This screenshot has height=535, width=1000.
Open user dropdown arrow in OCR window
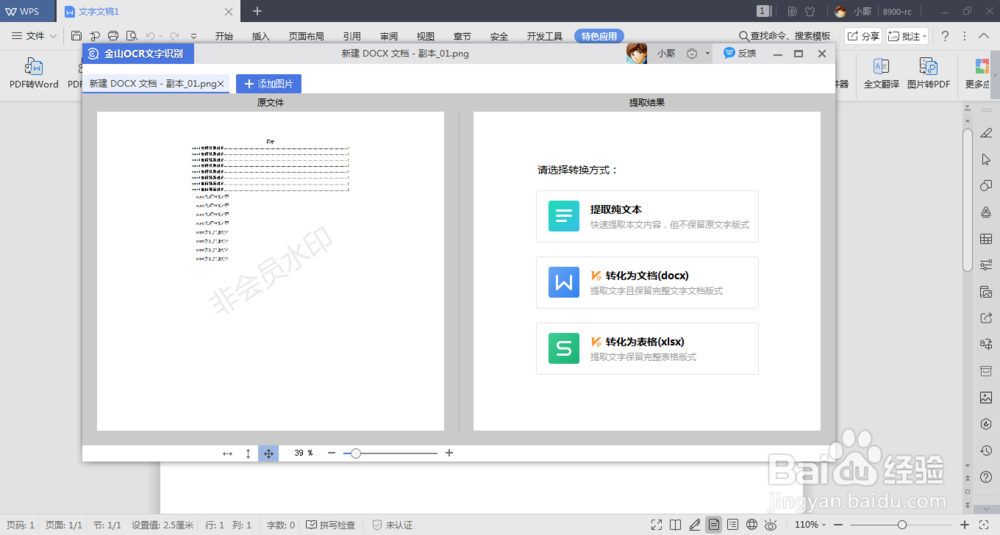707,54
